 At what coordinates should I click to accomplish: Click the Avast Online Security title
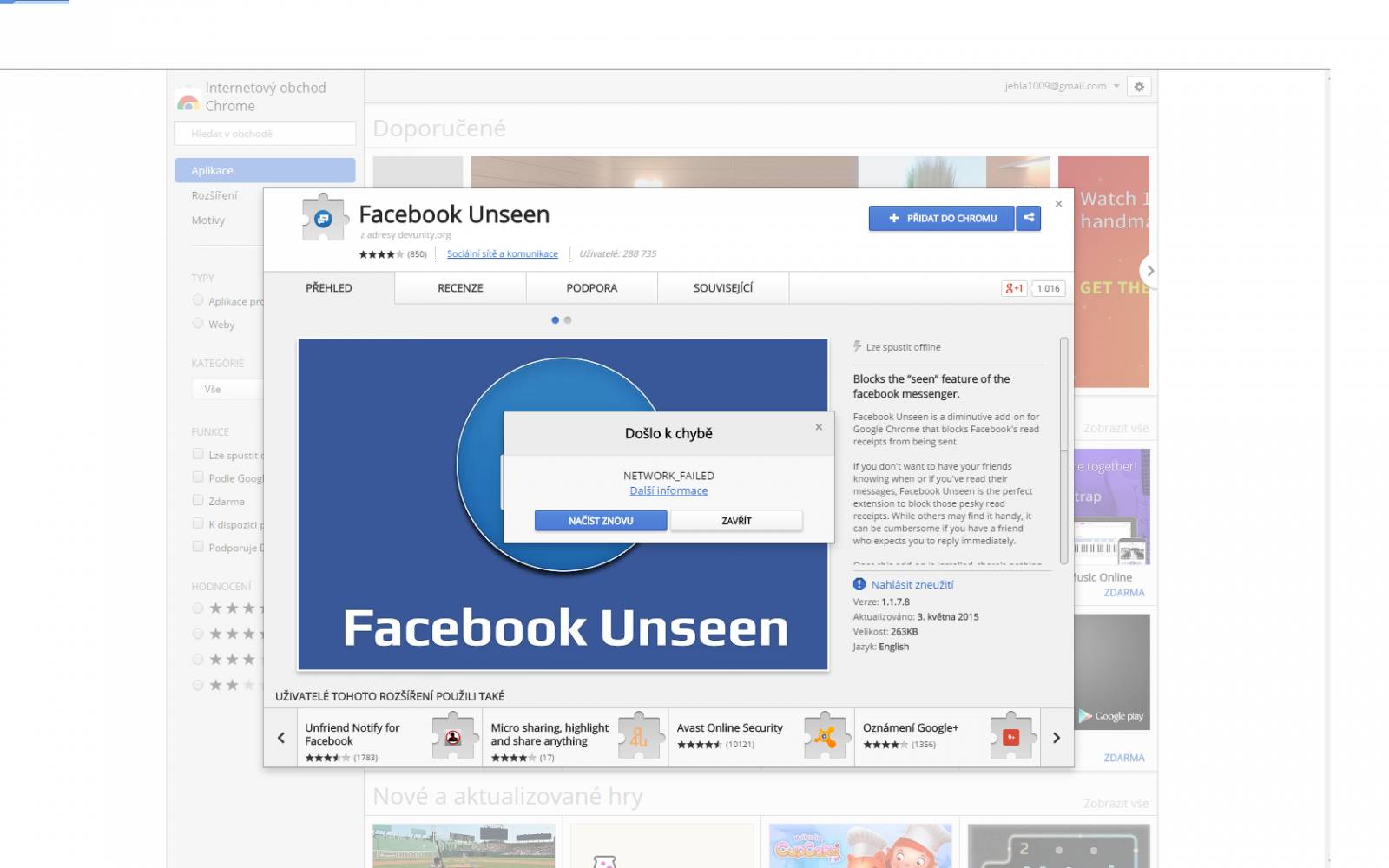coord(730,727)
